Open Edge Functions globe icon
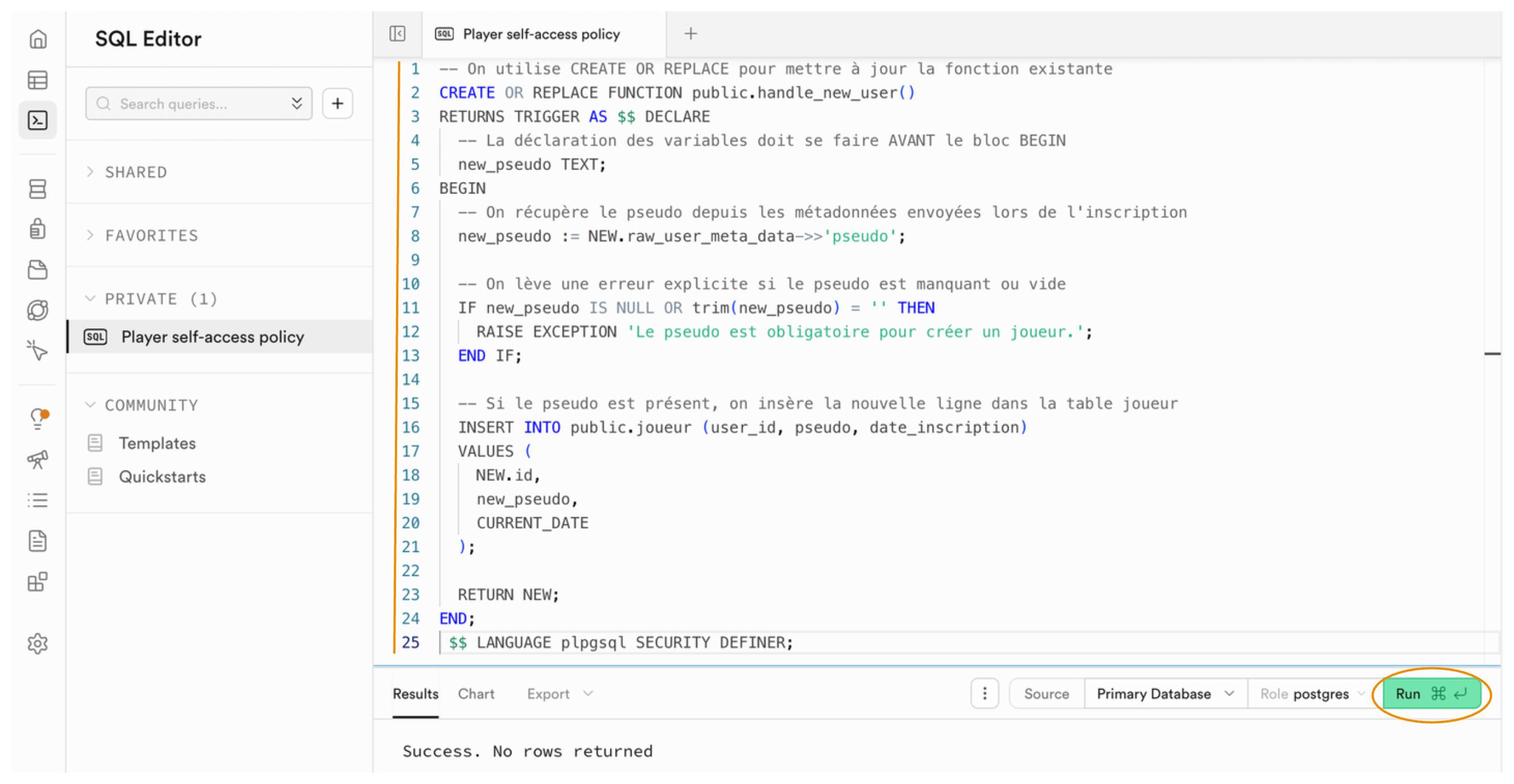The height and width of the screenshot is (784, 1514). pyautogui.click(x=38, y=310)
